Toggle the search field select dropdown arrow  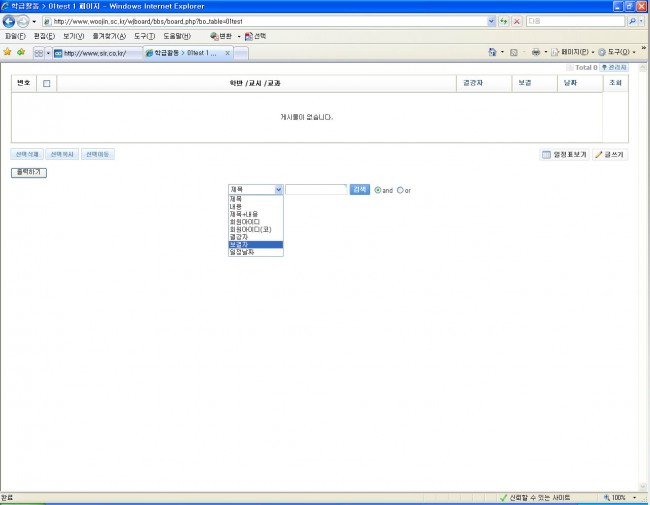click(x=279, y=189)
